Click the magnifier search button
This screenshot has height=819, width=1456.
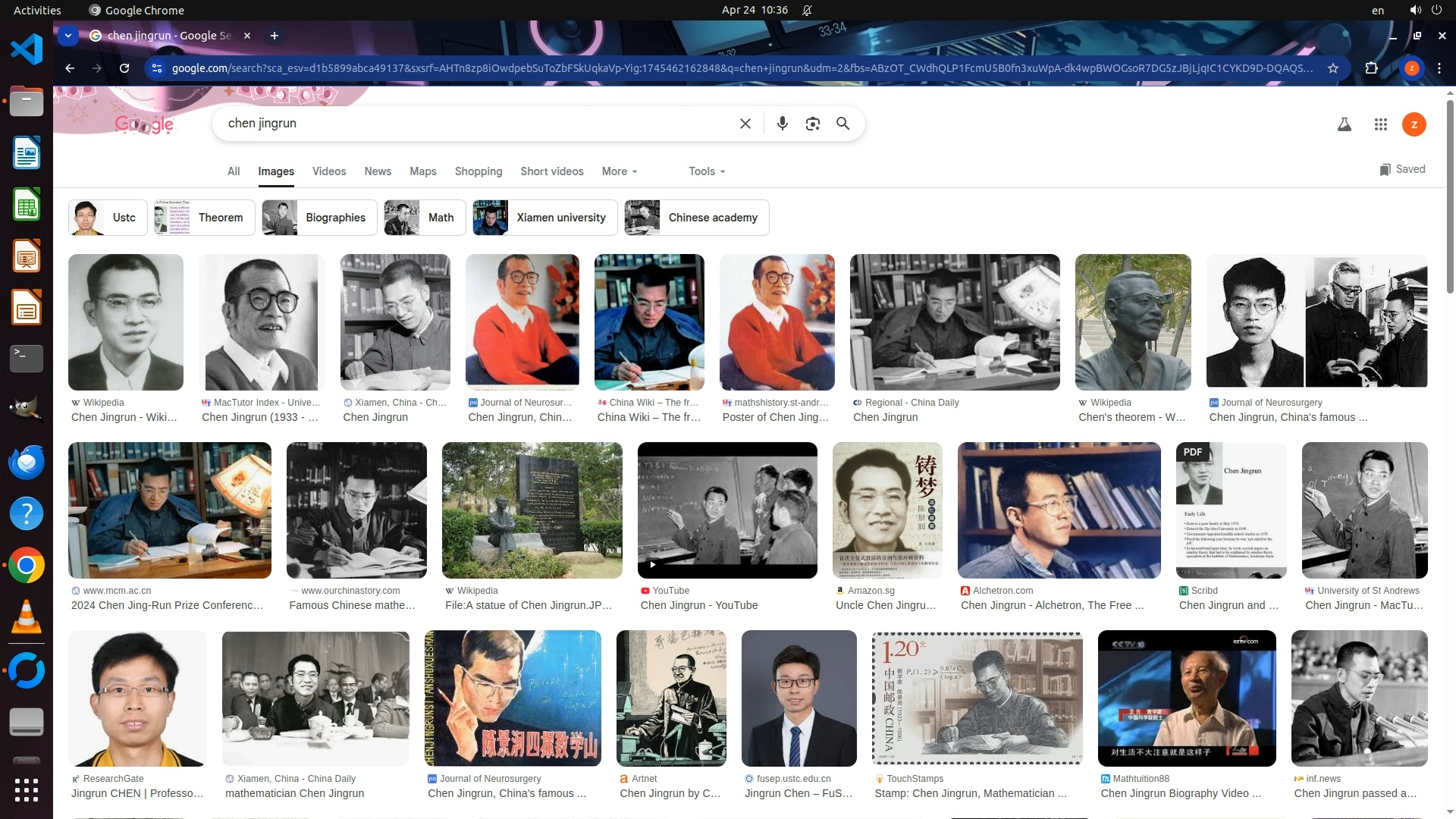[x=843, y=124]
